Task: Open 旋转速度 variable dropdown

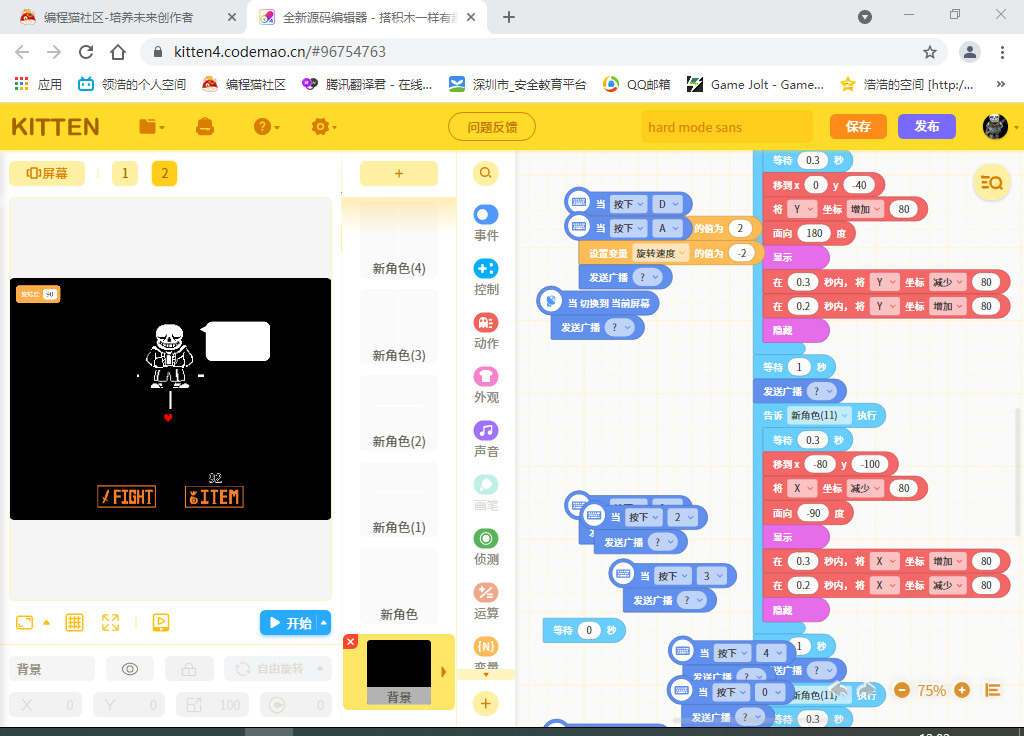Action: coord(661,253)
